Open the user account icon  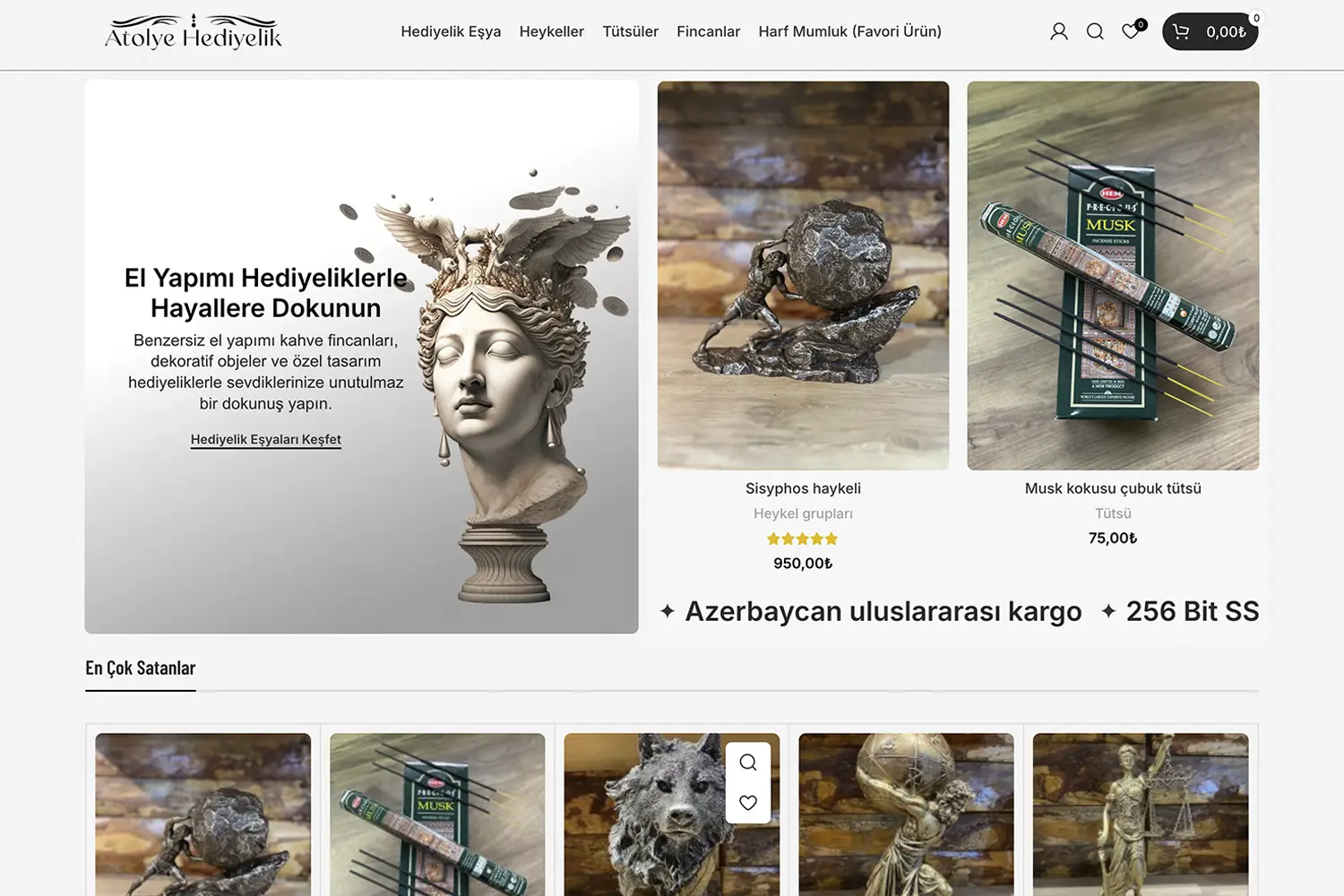point(1058,32)
